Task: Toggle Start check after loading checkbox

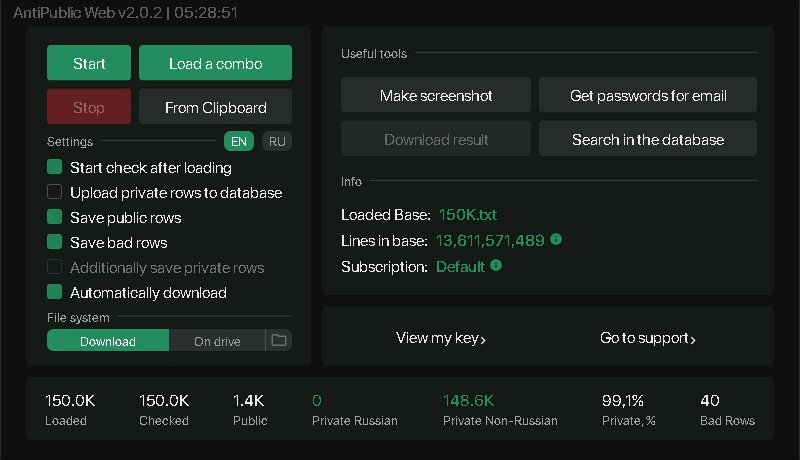Action: pos(55,168)
